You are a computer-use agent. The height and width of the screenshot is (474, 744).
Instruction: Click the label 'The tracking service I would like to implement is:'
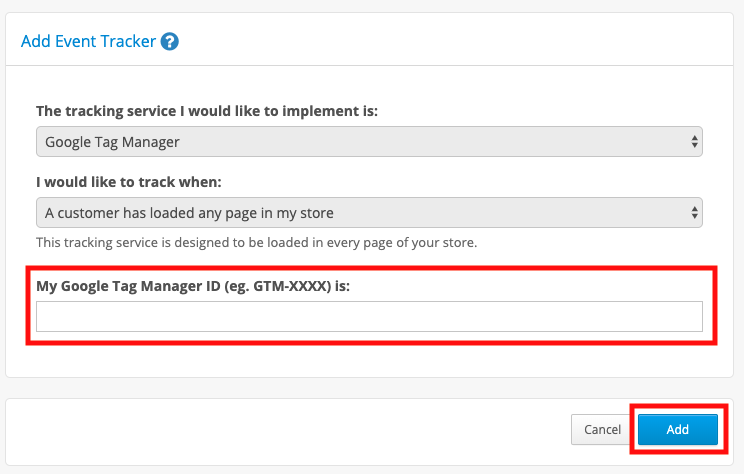pyautogui.click(x=207, y=111)
